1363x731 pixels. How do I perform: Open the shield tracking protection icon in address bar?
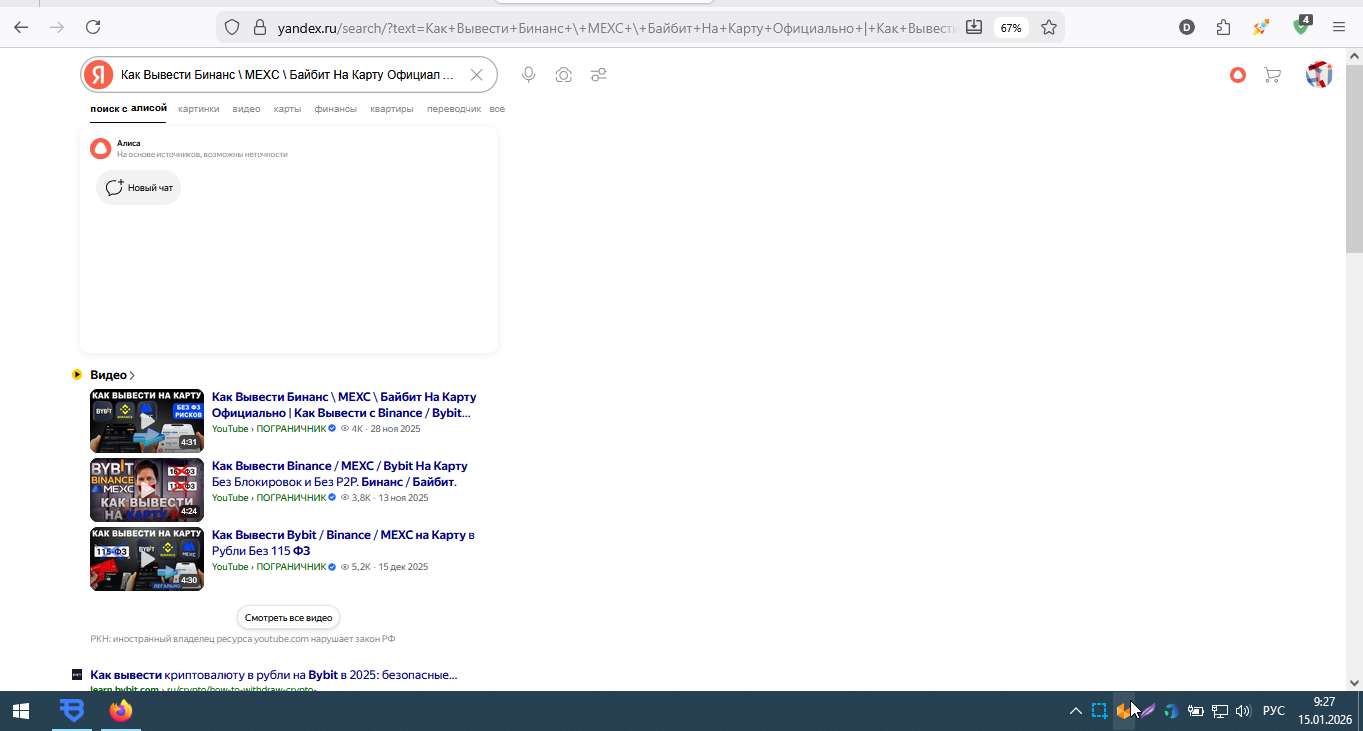pos(232,28)
